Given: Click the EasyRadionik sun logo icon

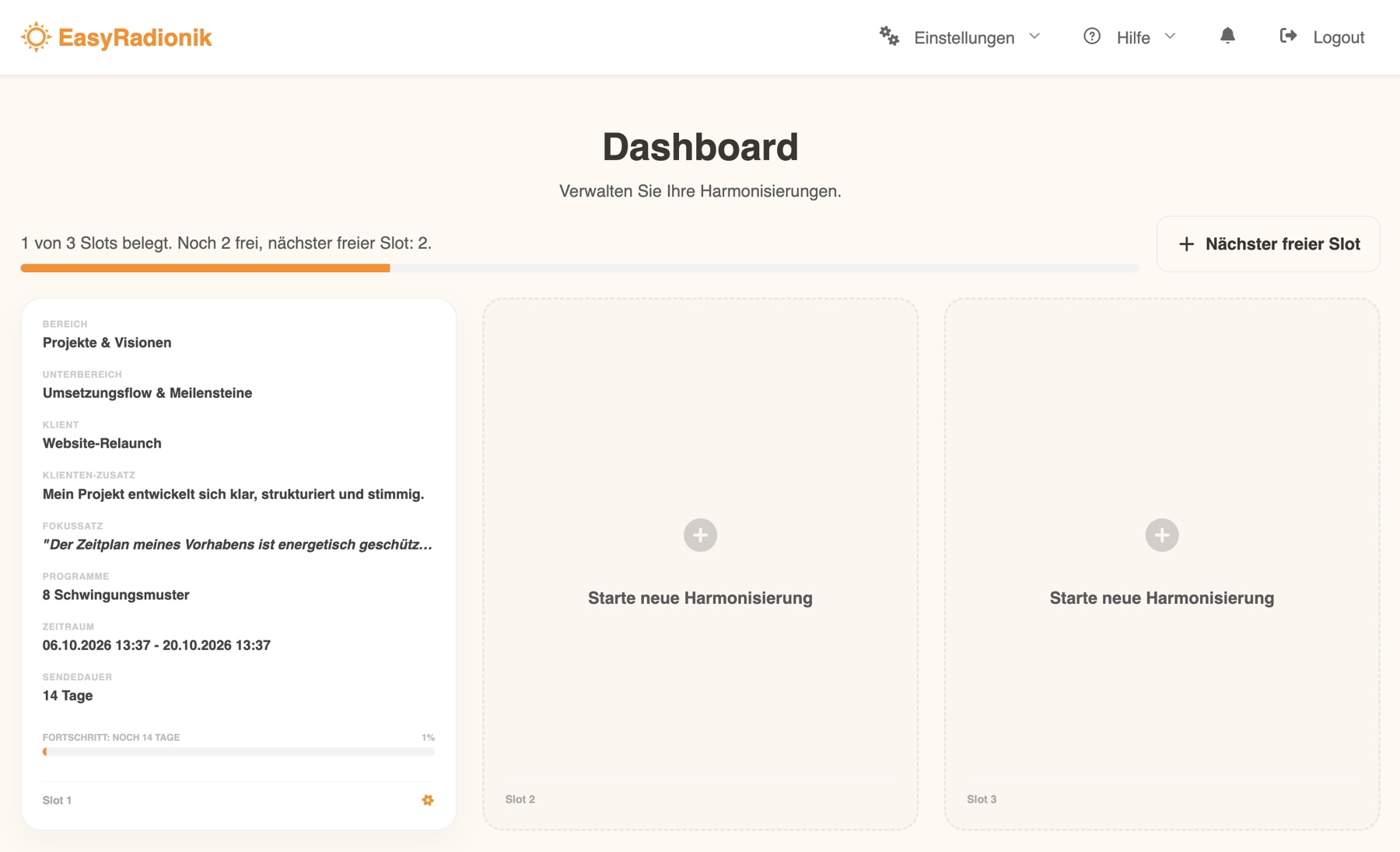Looking at the screenshot, I should [x=36, y=37].
